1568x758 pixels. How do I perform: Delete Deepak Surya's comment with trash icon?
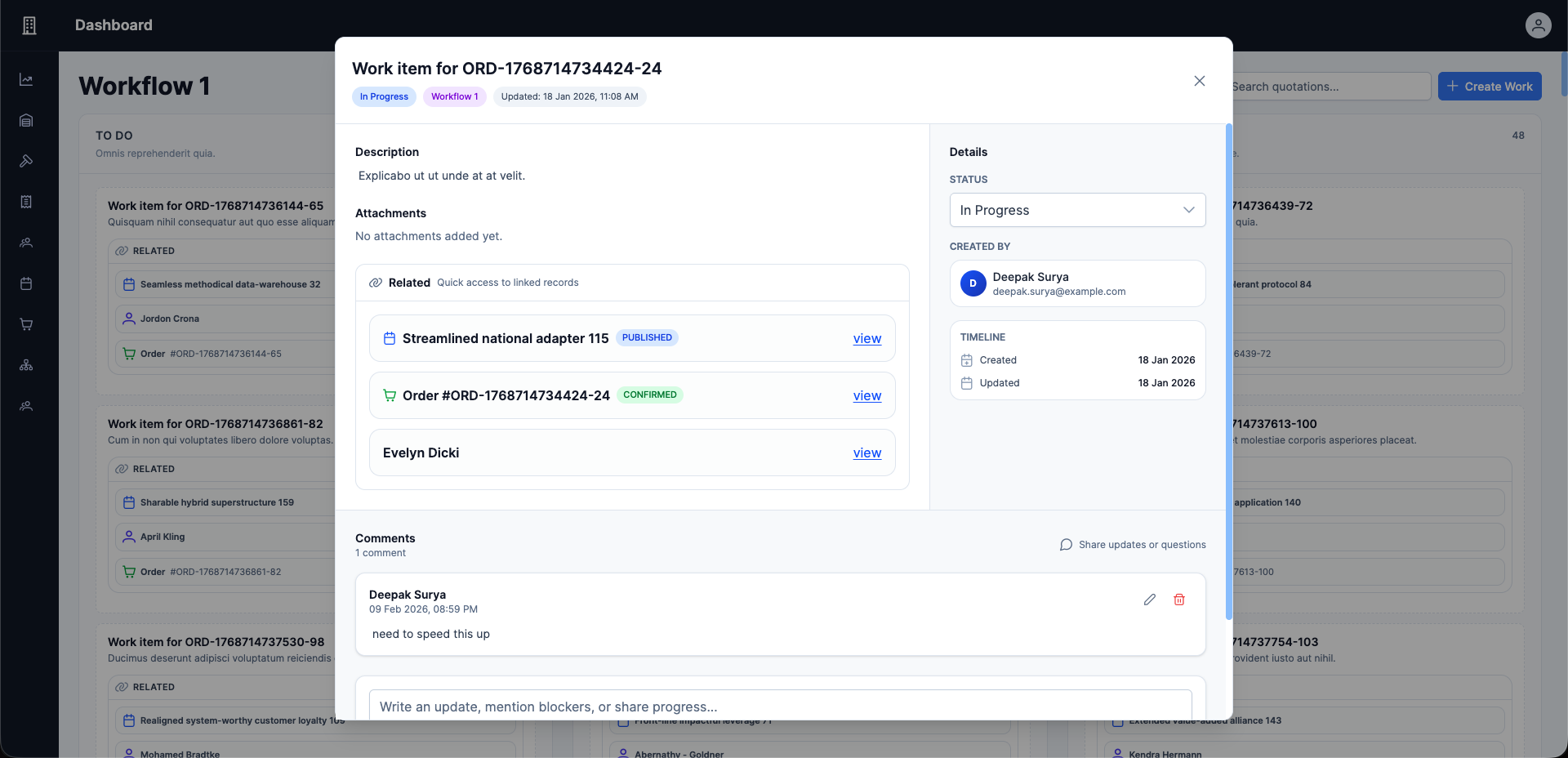(1179, 600)
